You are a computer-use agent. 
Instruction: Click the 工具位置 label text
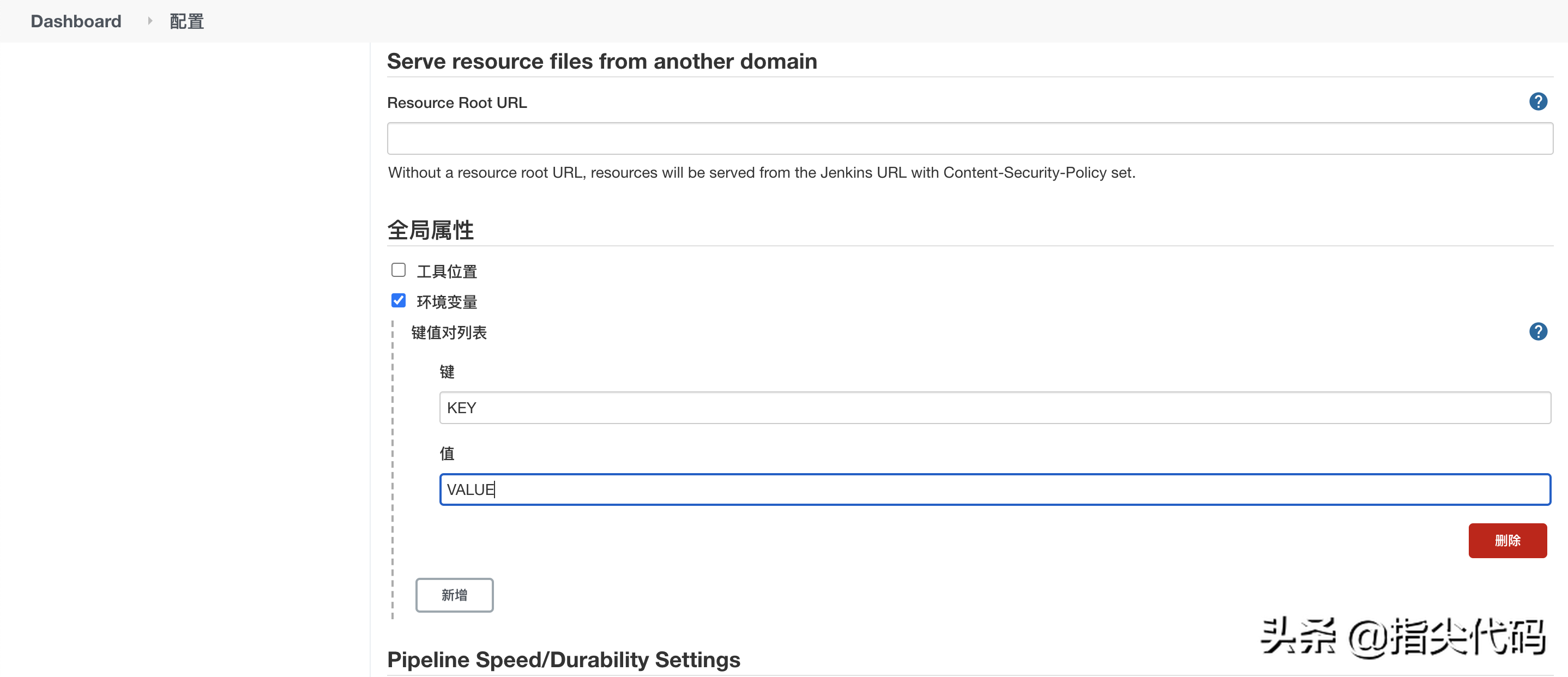point(447,271)
